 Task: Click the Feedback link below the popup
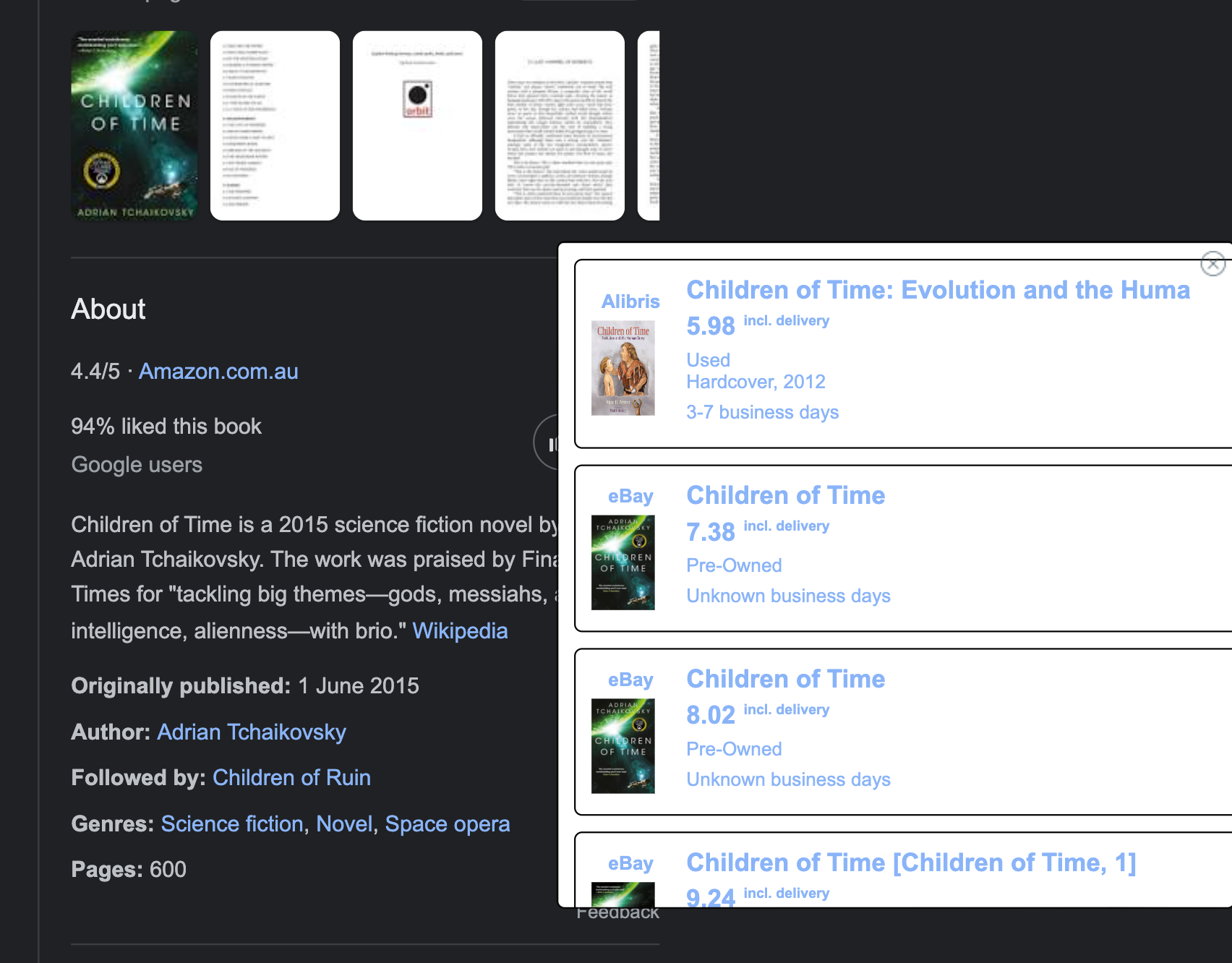click(617, 914)
